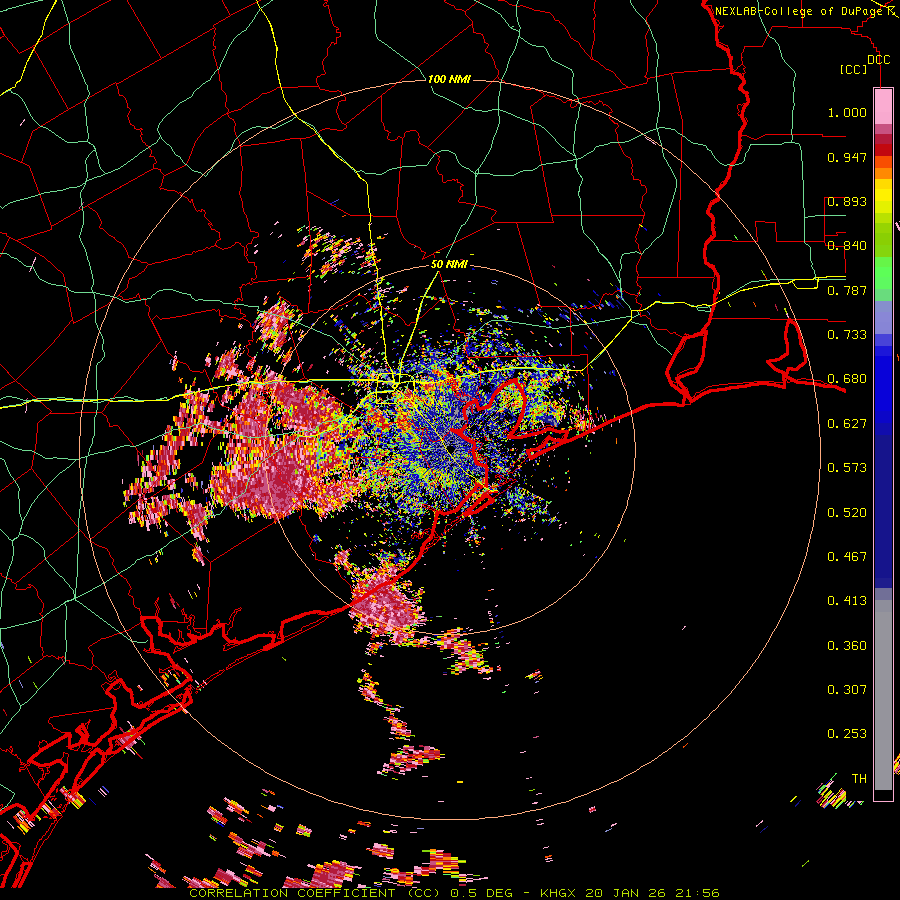The width and height of the screenshot is (900, 900).
Task: Click the 0.627 scale value
Action: (x=847, y=424)
